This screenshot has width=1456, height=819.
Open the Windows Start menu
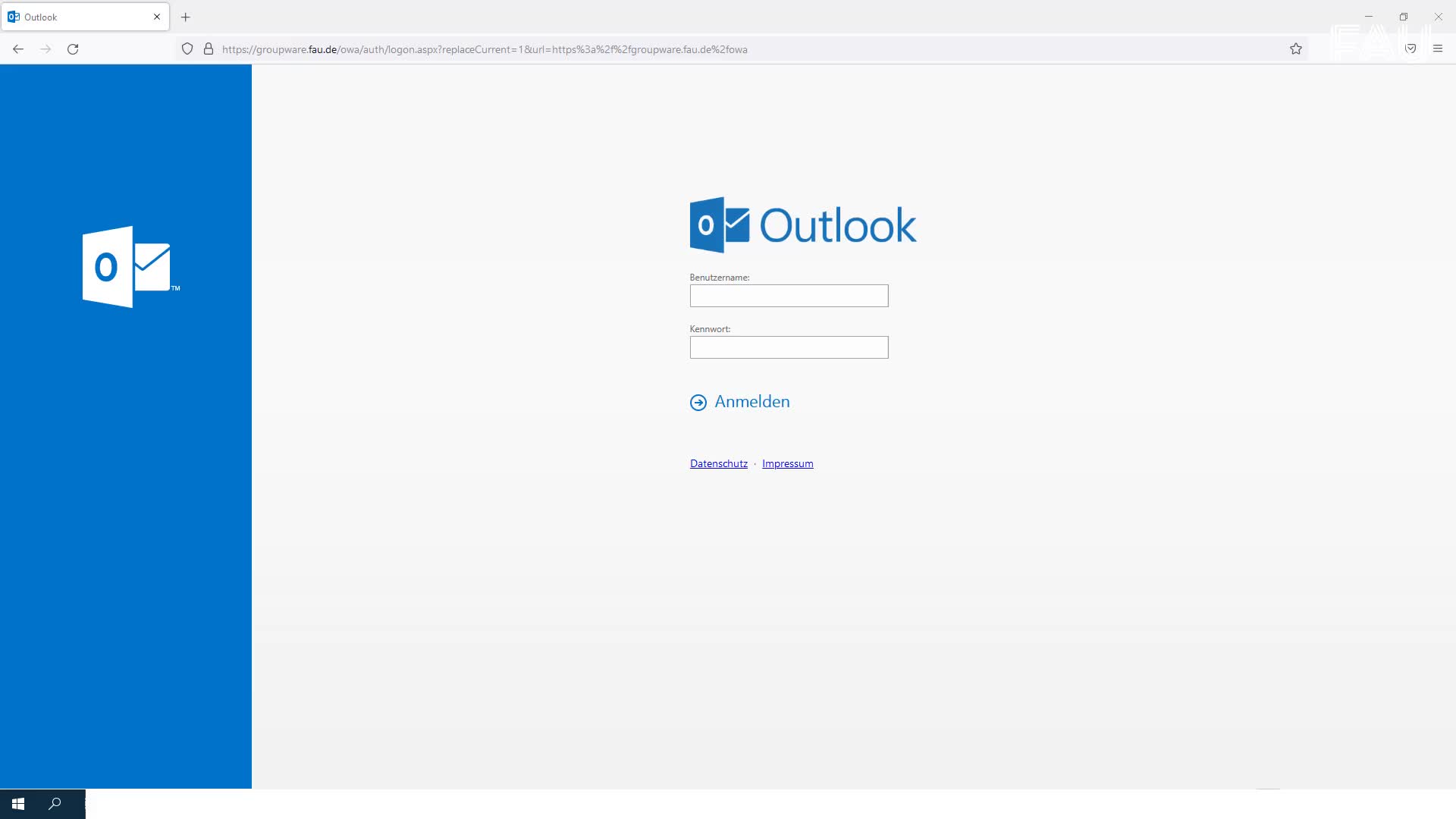[x=18, y=804]
